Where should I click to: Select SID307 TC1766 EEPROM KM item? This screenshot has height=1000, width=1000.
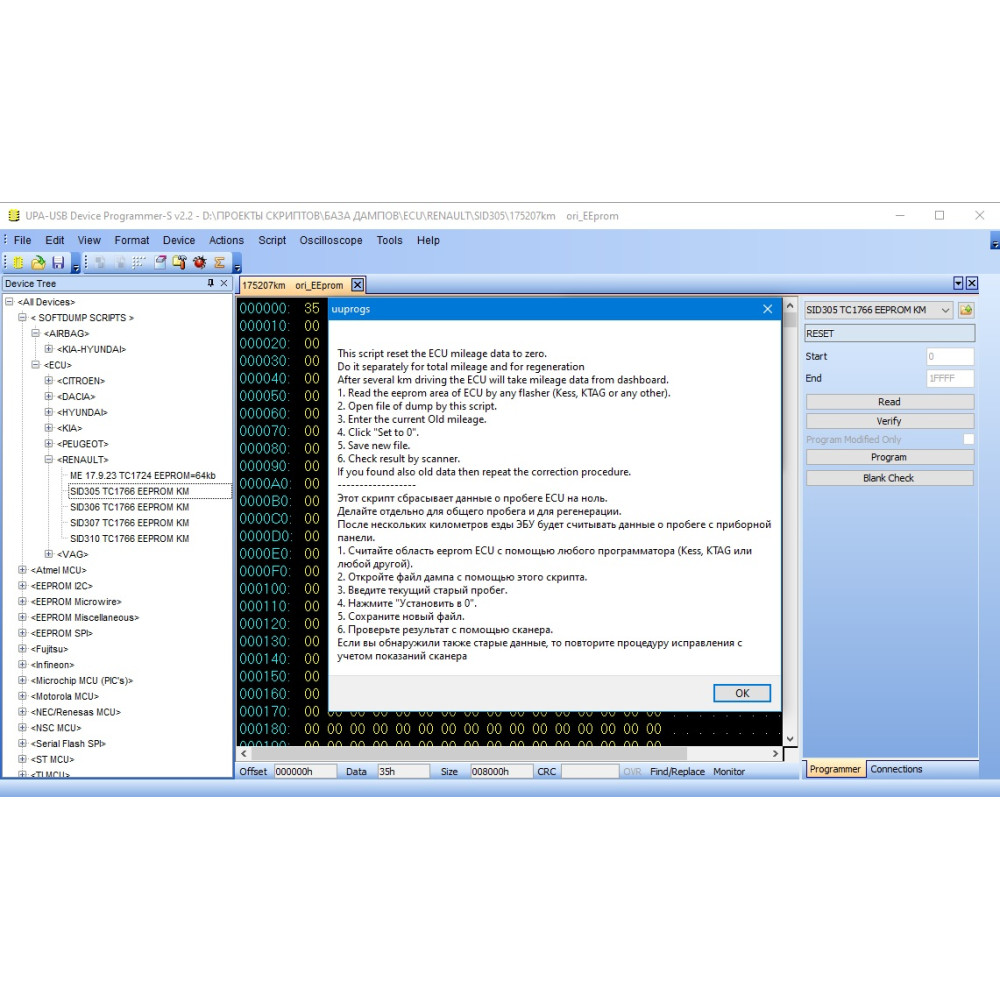pos(129,522)
